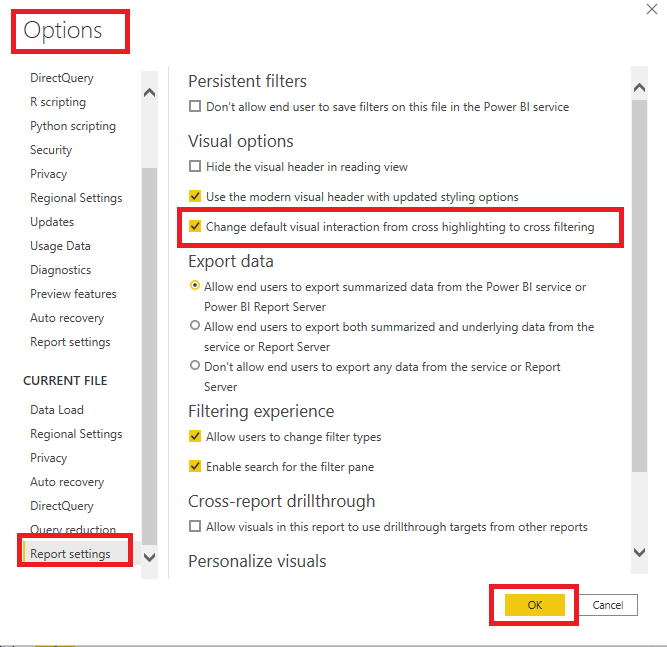The height and width of the screenshot is (647, 667).
Task: Open Current File DirectQuery settings
Action: [x=62, y=506]
